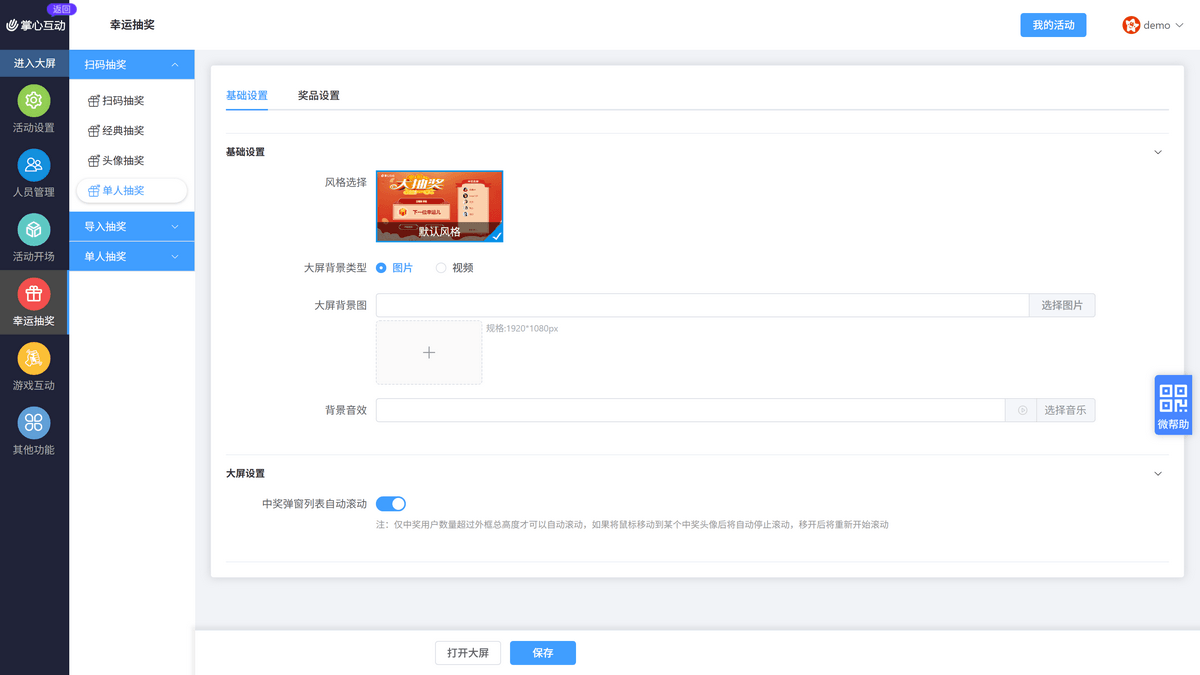Open 游戏互动 yellow icon
This screenshot has height=675, width=1200.
tap(34, 358)
